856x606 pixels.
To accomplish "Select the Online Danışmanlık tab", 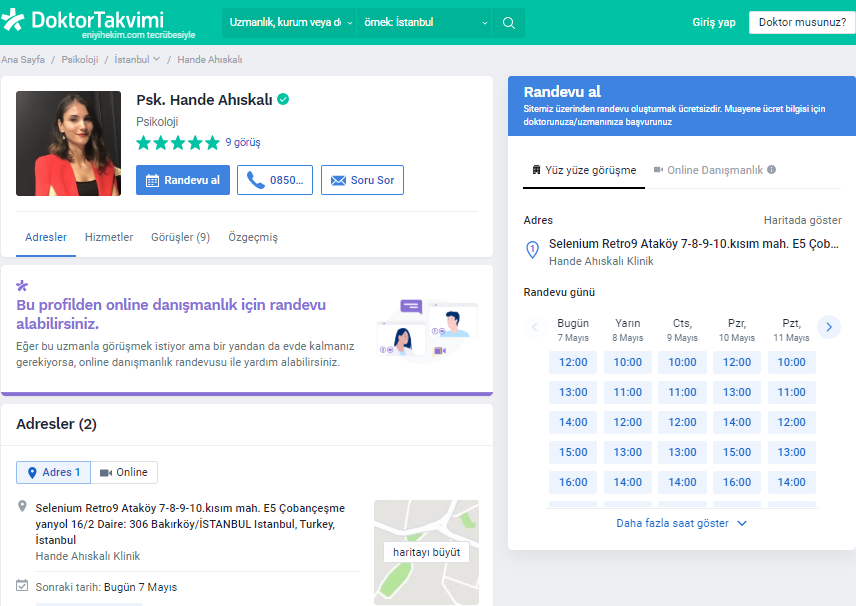I will pos(715,170).
